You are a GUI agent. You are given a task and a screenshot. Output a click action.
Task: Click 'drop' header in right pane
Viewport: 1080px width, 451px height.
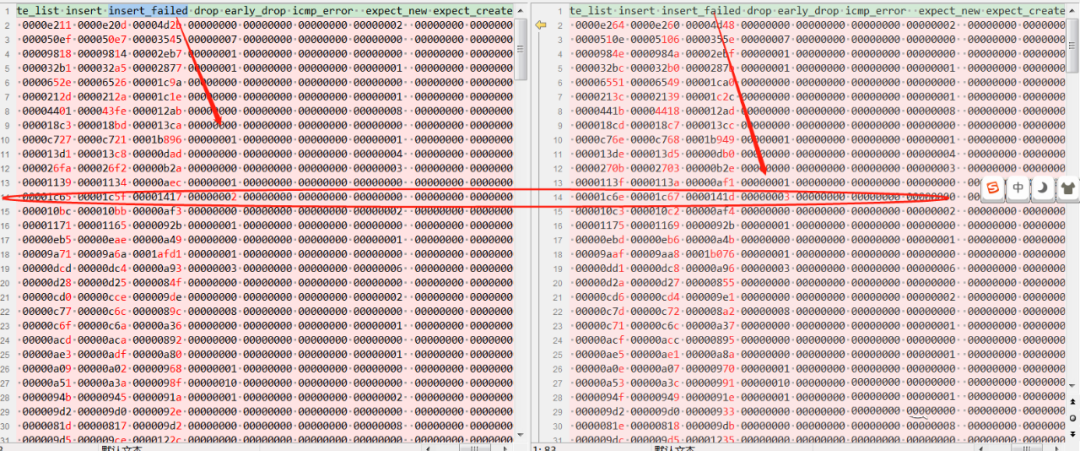point(759,11)
